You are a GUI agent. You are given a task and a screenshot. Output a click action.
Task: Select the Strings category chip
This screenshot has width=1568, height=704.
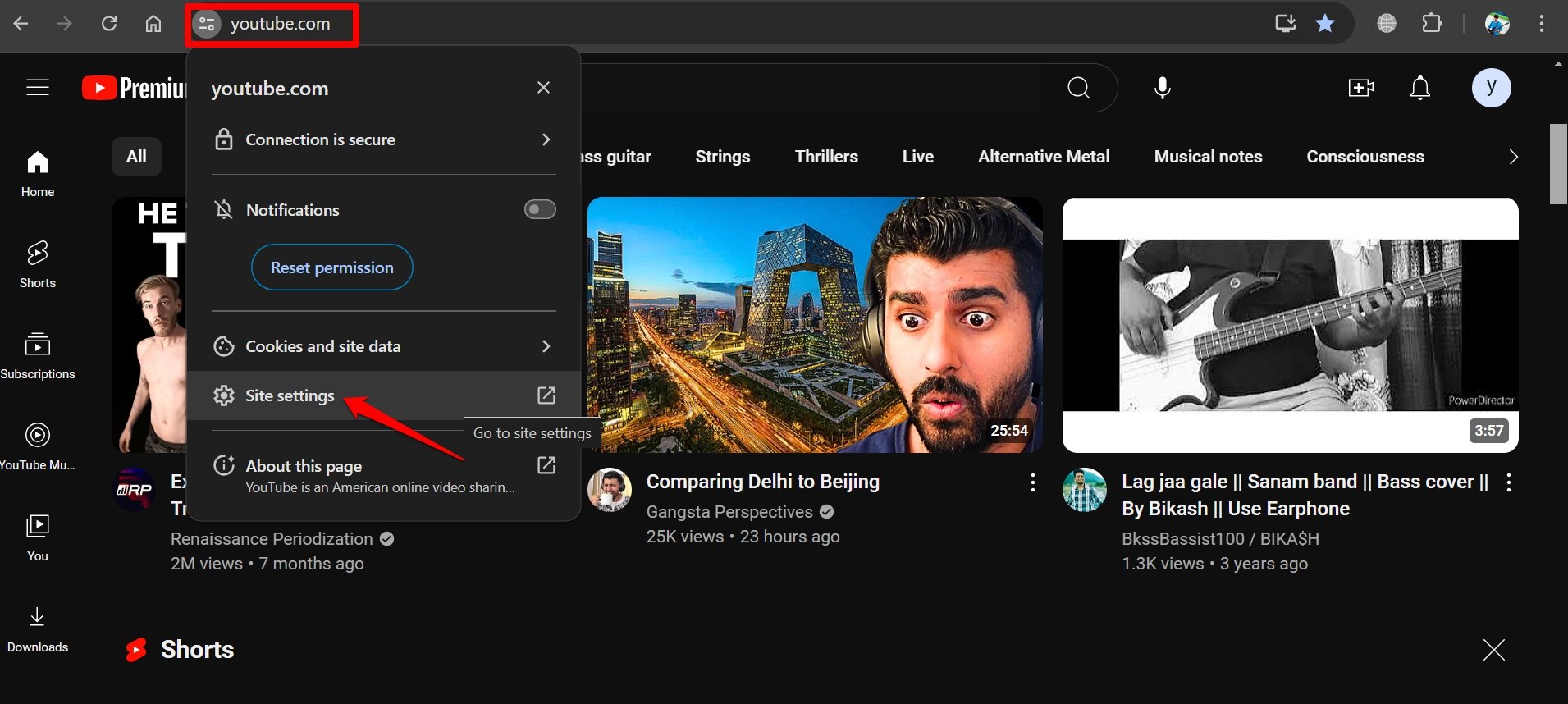tap(722, 157)
